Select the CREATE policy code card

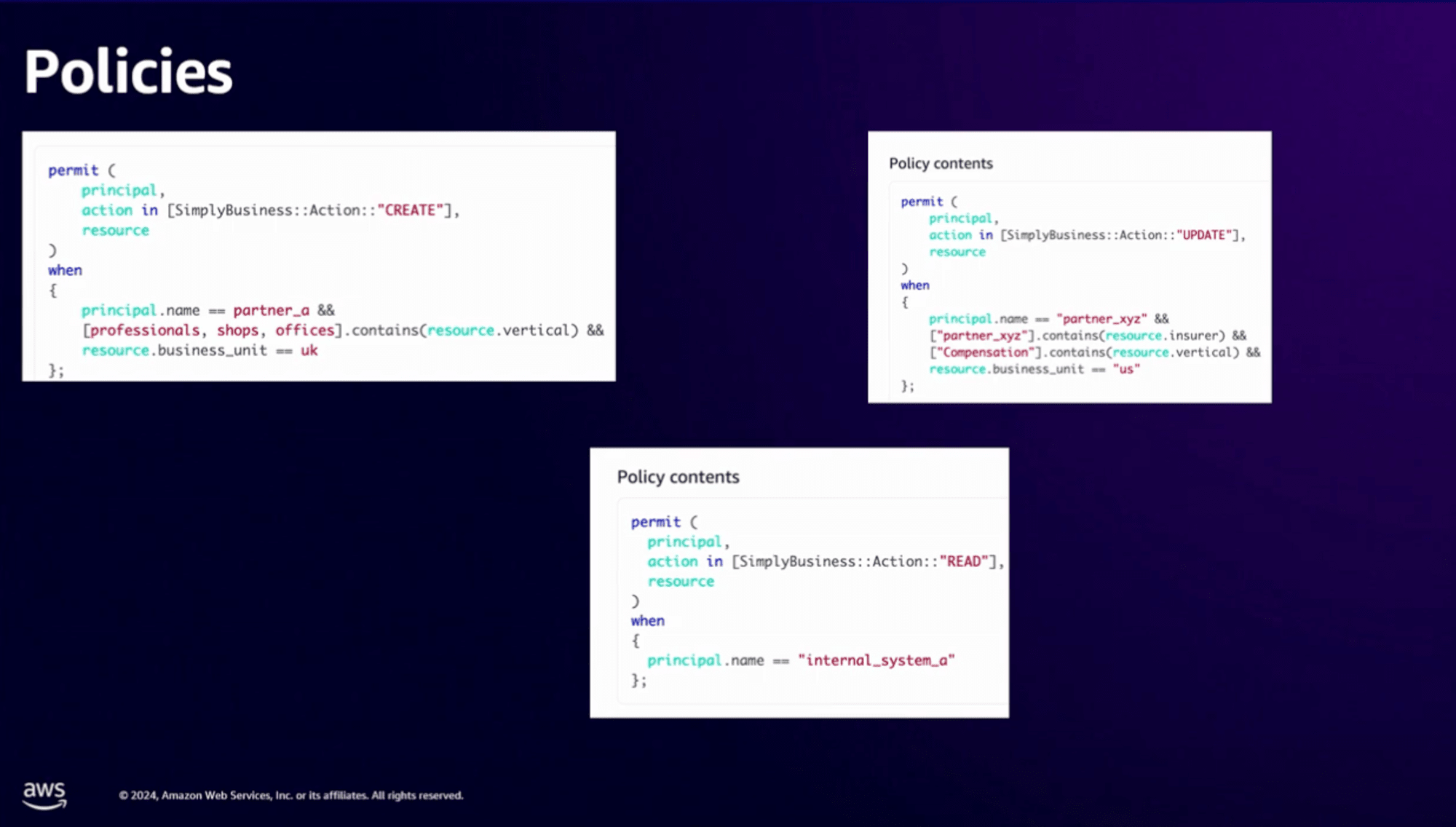(319, 256)
